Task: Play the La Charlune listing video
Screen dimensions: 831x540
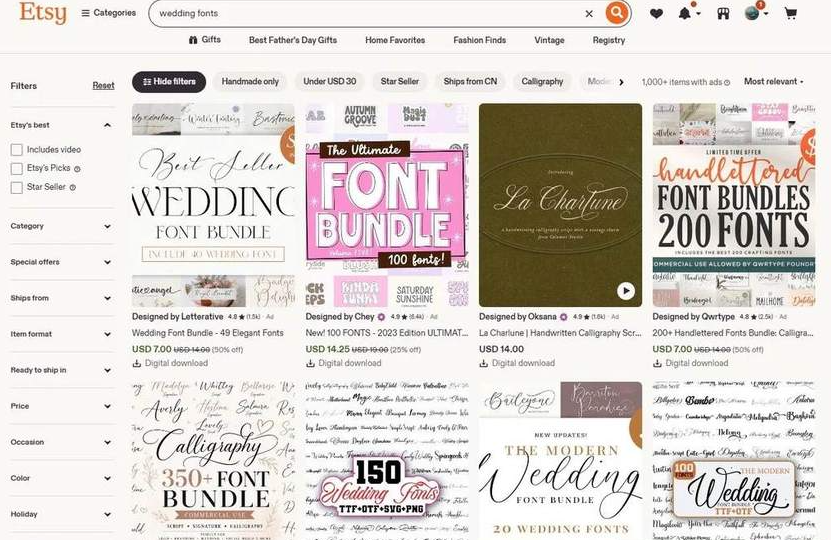Action: pyautogui.click(x=626, y=291)
